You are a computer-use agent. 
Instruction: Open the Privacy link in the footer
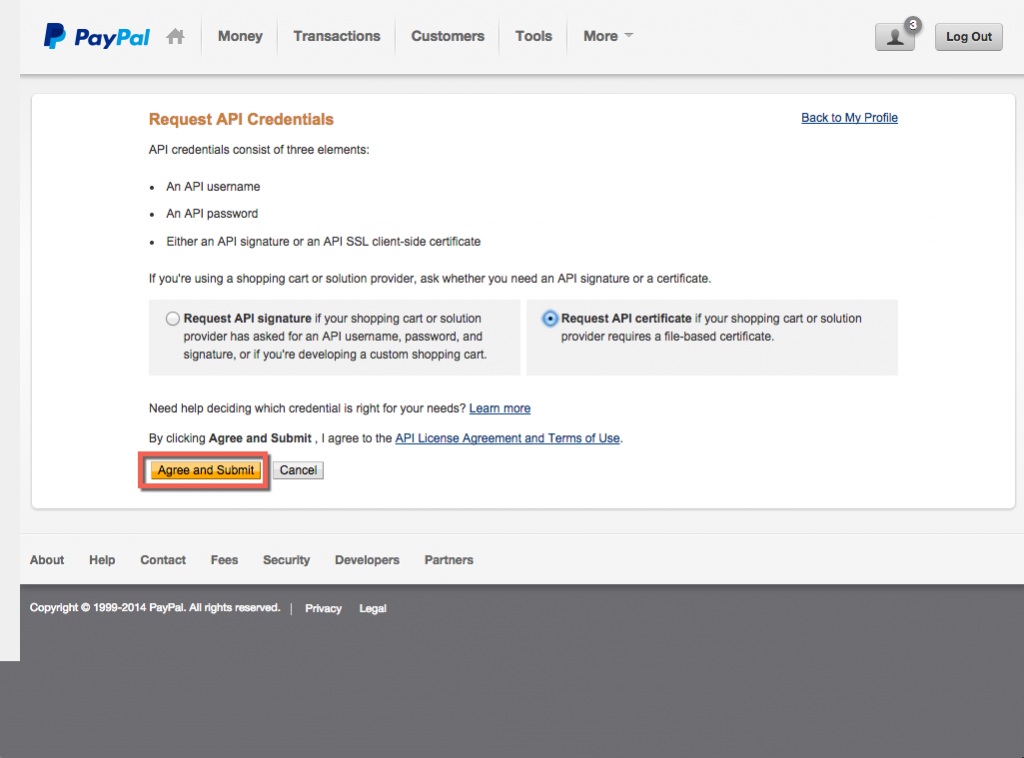(x=323, y=608)
